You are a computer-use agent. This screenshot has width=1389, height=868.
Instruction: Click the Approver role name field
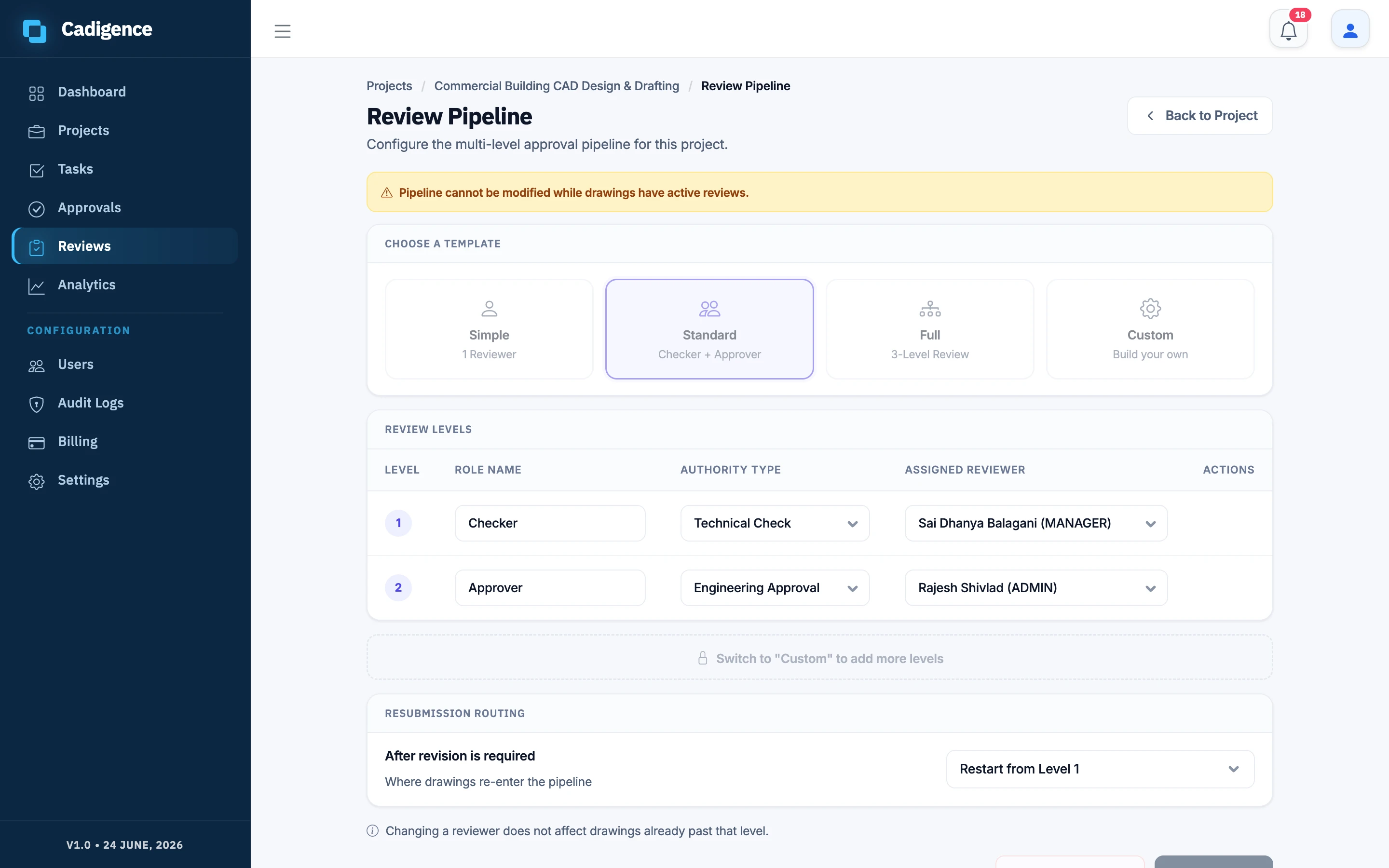[x=550, y=588]
